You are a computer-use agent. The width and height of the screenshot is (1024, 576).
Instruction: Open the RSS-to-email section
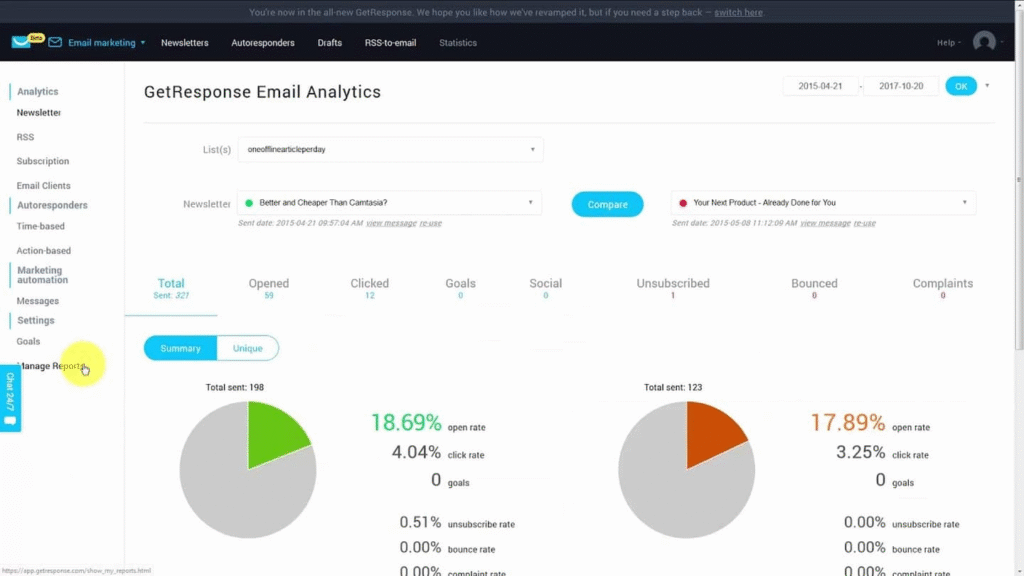click(390, 43)
